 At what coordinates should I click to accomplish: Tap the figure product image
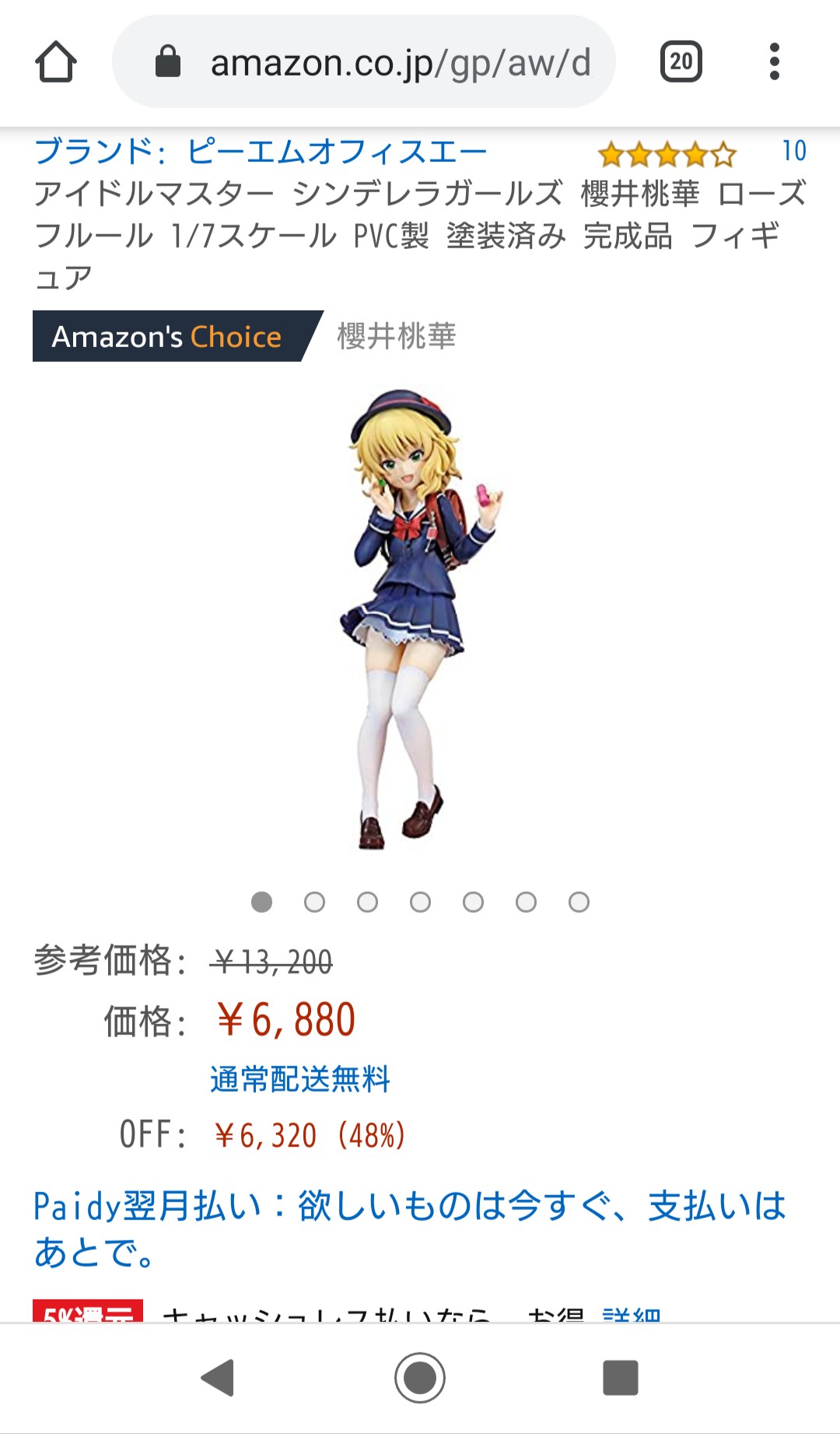coord(420,619)
